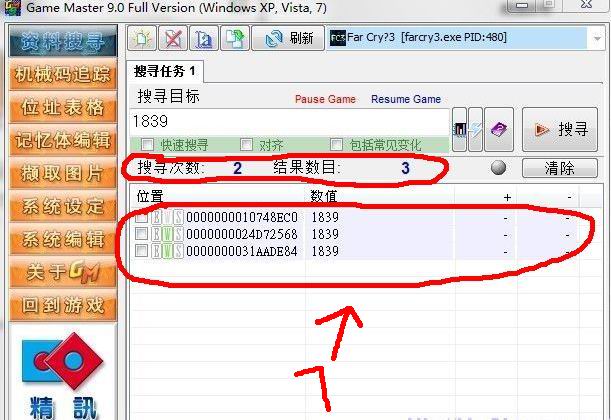
Task: Click the W icon in row 0000000024D72568
Action: click(167, 234)
